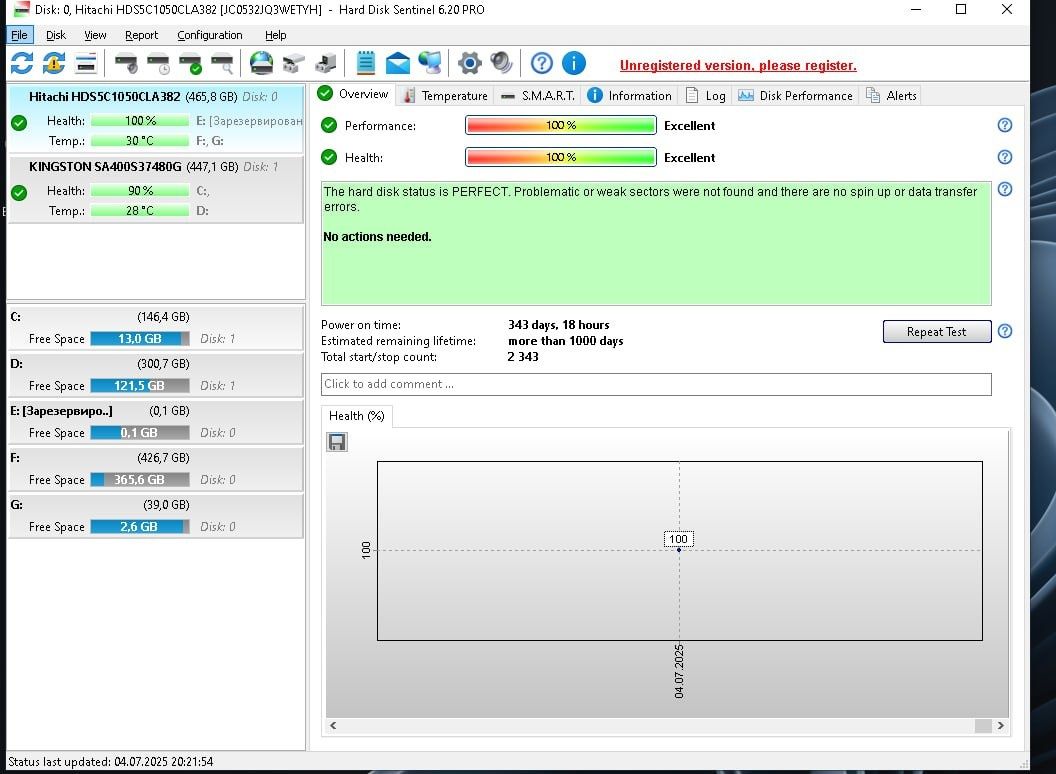Click the Kingston Health 90 % bar
This screenshot has width=1056, height=774.
click(140, 191)
